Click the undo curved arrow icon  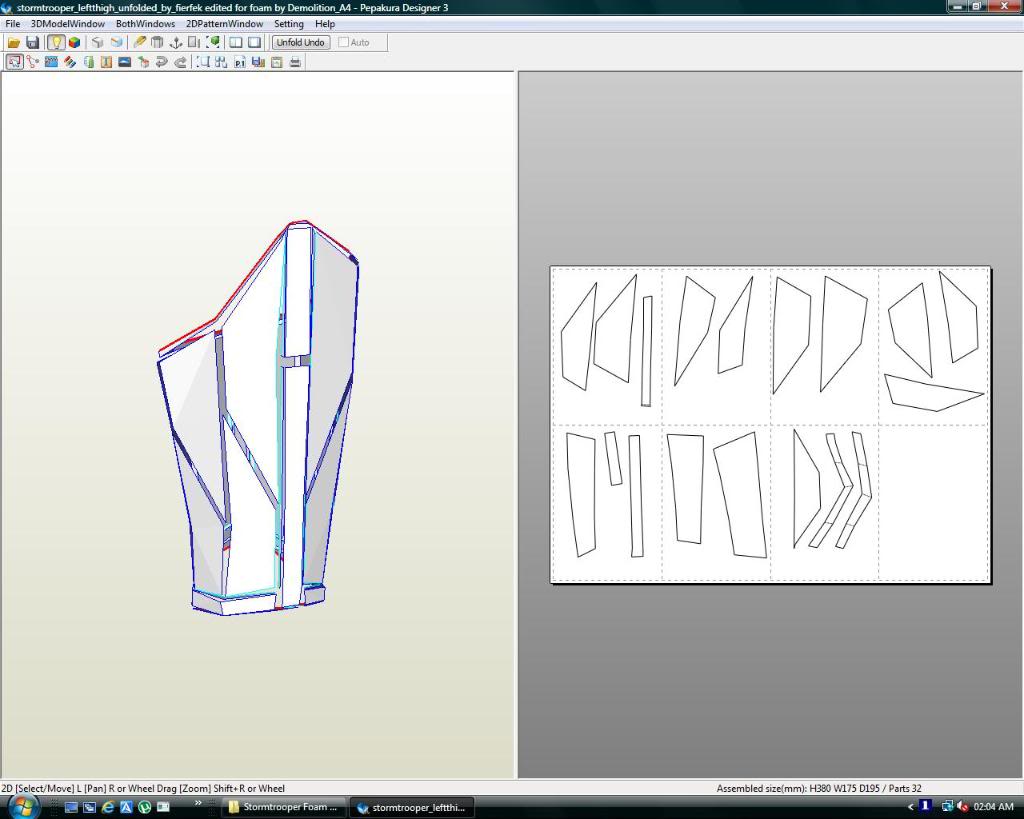(x=162, y=62)
